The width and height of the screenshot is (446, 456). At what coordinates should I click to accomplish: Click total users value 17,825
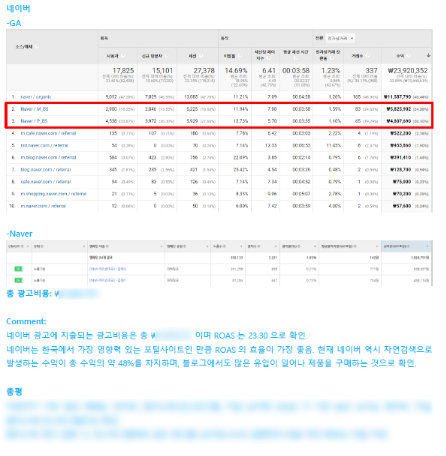123,71
